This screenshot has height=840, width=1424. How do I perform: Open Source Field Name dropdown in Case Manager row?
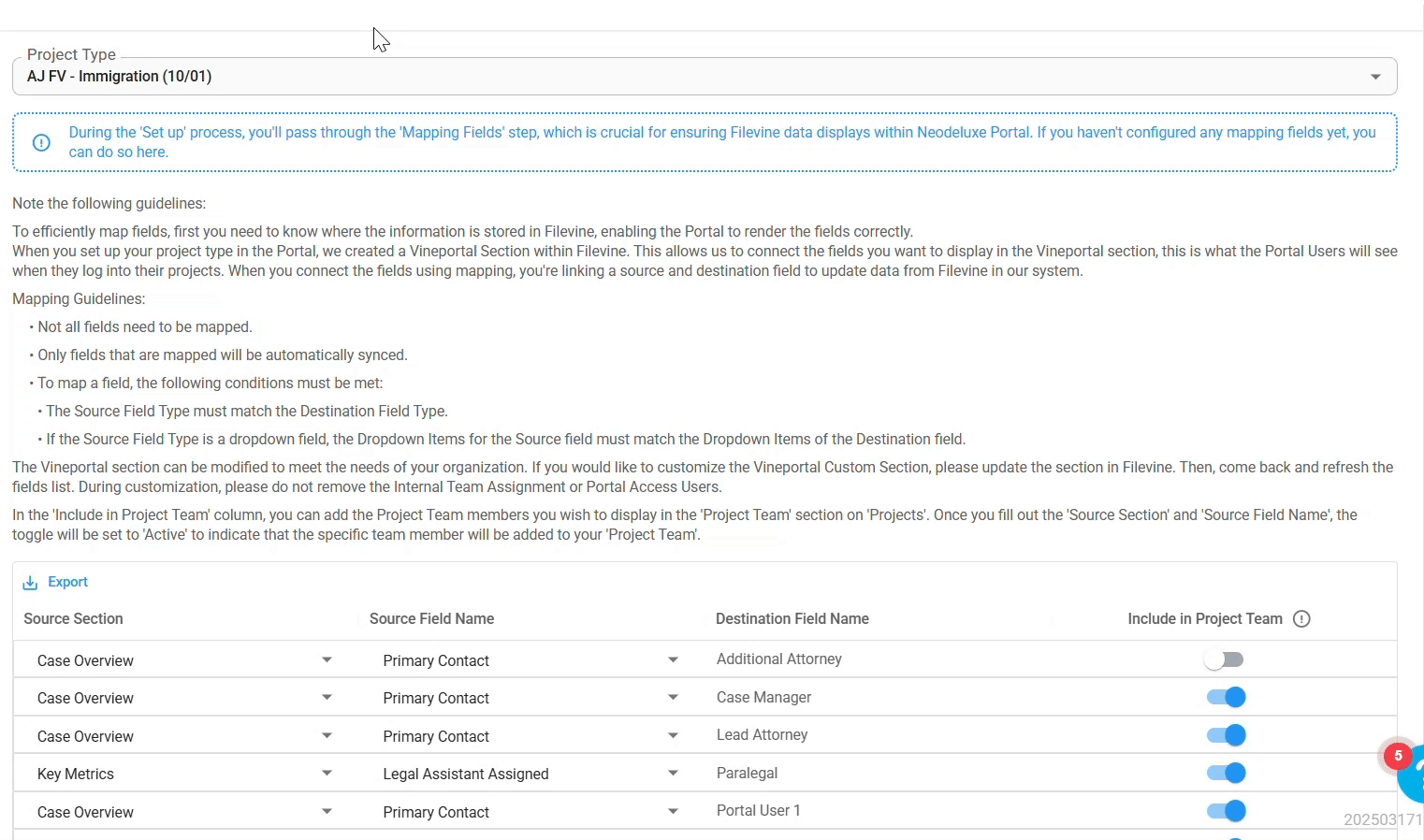tap(530, 699)
